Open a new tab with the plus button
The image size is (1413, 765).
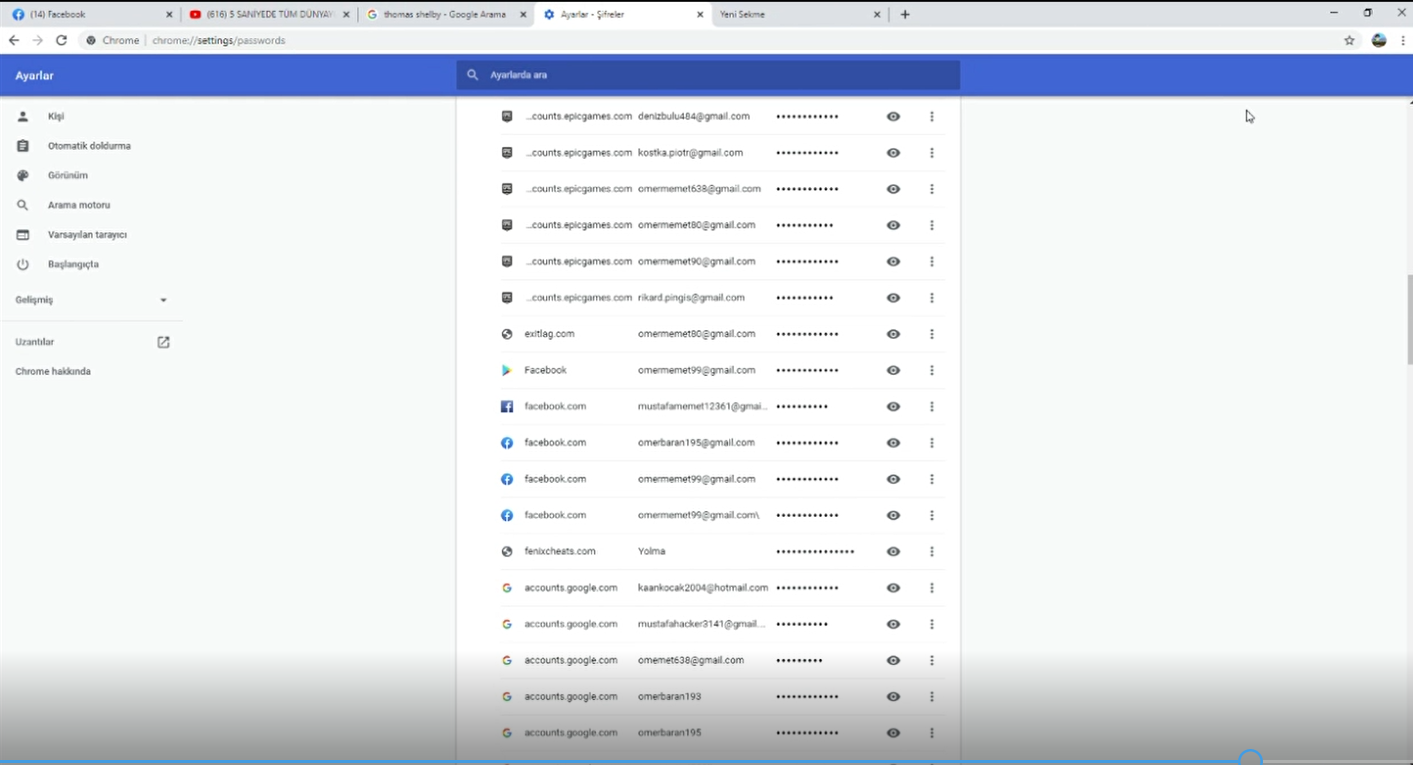point(905,14)
